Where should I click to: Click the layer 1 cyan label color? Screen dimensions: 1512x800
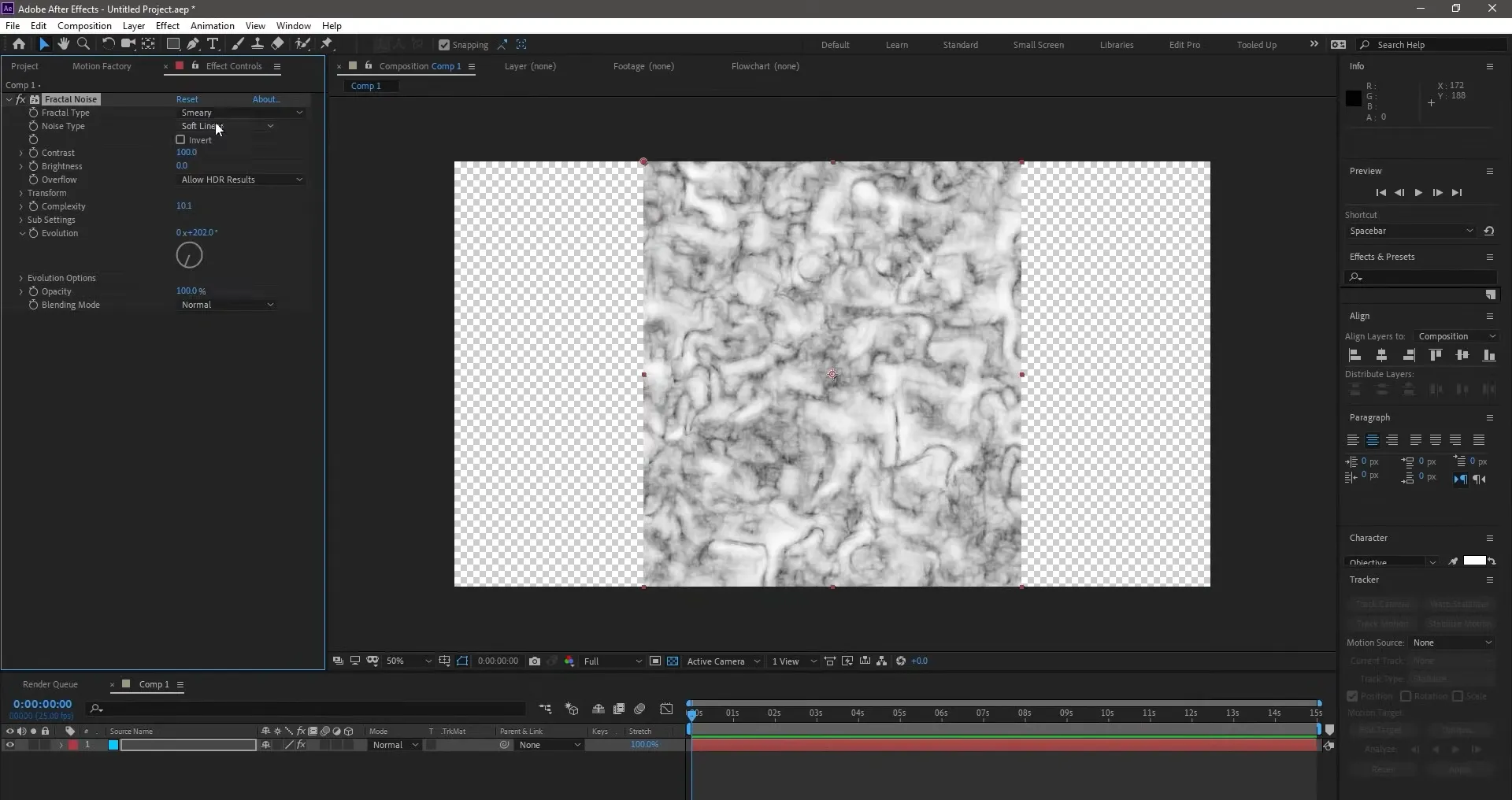(x=113, y=745)
